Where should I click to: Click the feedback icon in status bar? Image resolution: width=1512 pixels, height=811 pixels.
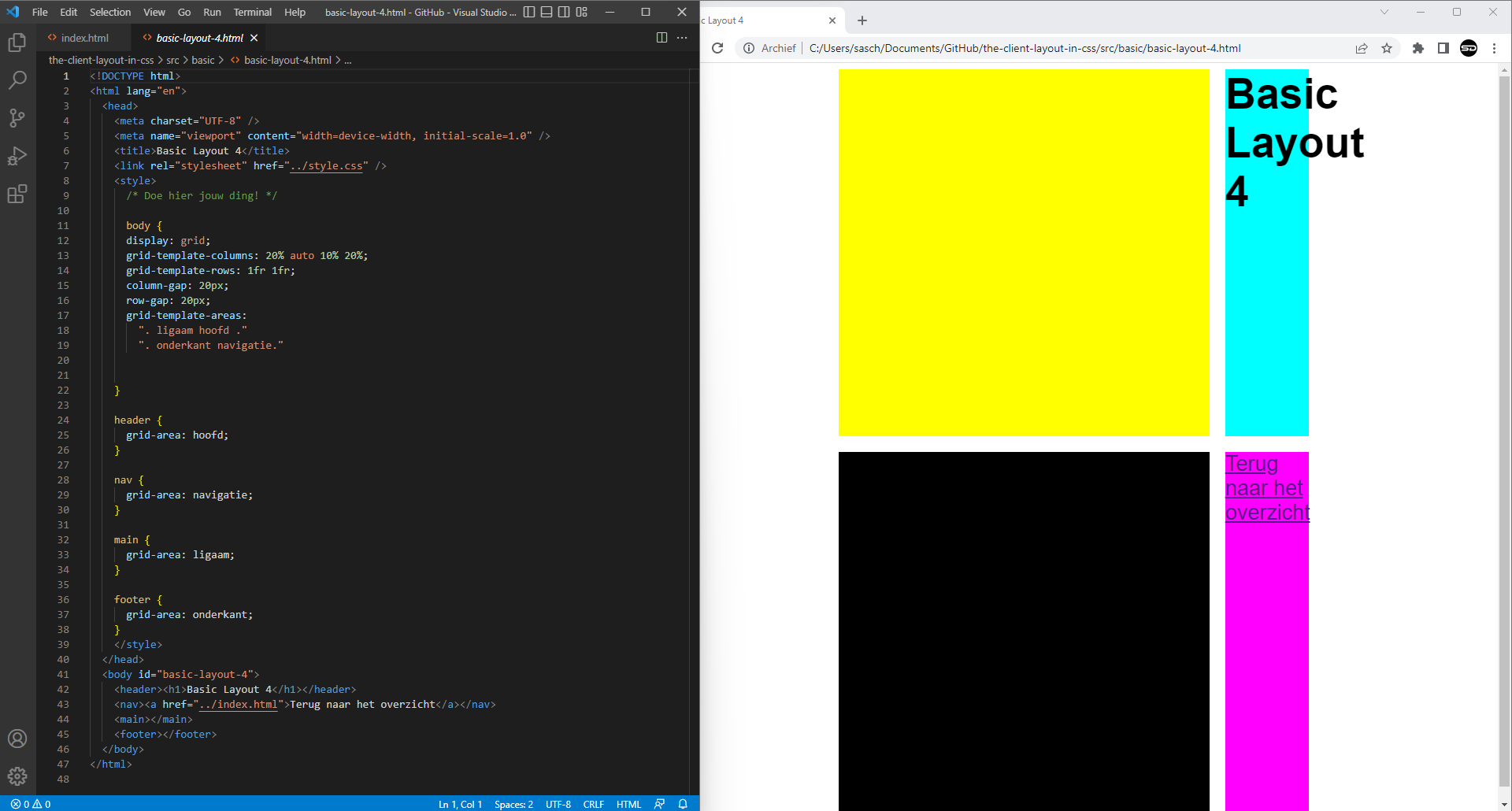click(x=660, y=804)
